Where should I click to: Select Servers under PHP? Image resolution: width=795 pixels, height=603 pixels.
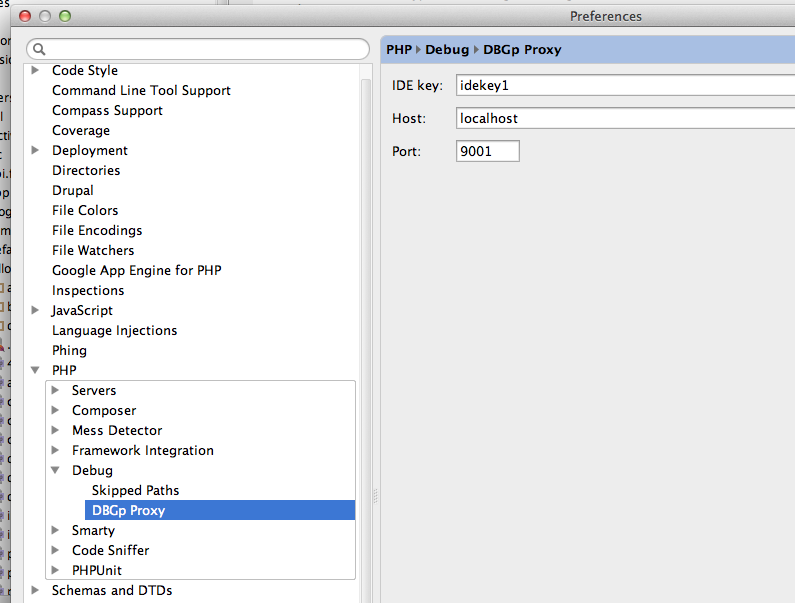pos(94,391)
